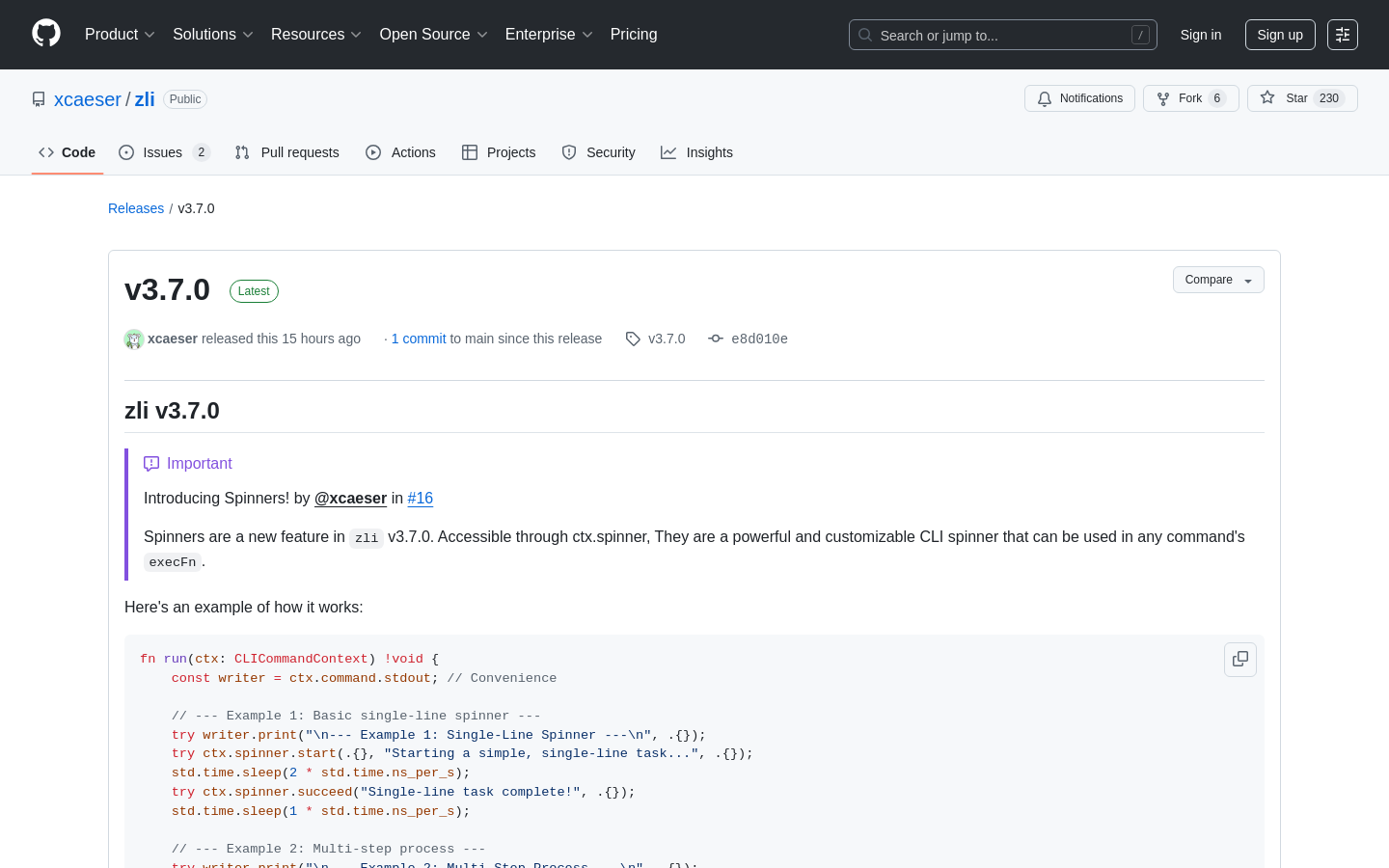
Task: Click the xcaeser avatar image
Action: click(134, 339)
